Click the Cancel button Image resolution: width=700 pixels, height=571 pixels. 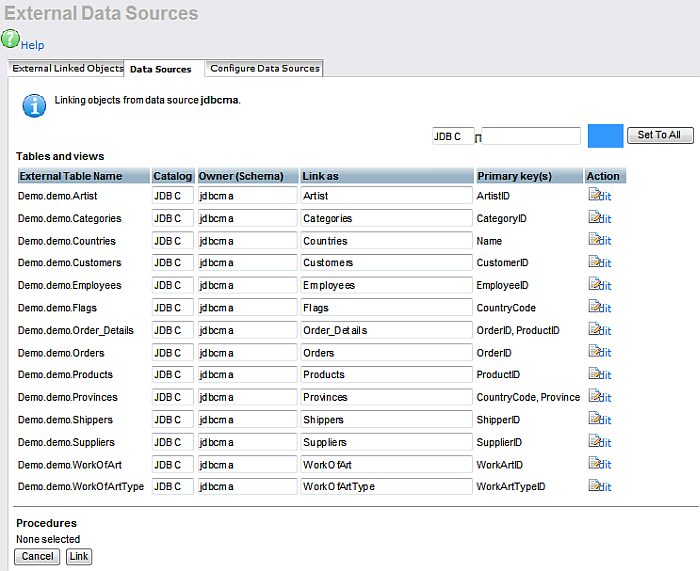37,556
